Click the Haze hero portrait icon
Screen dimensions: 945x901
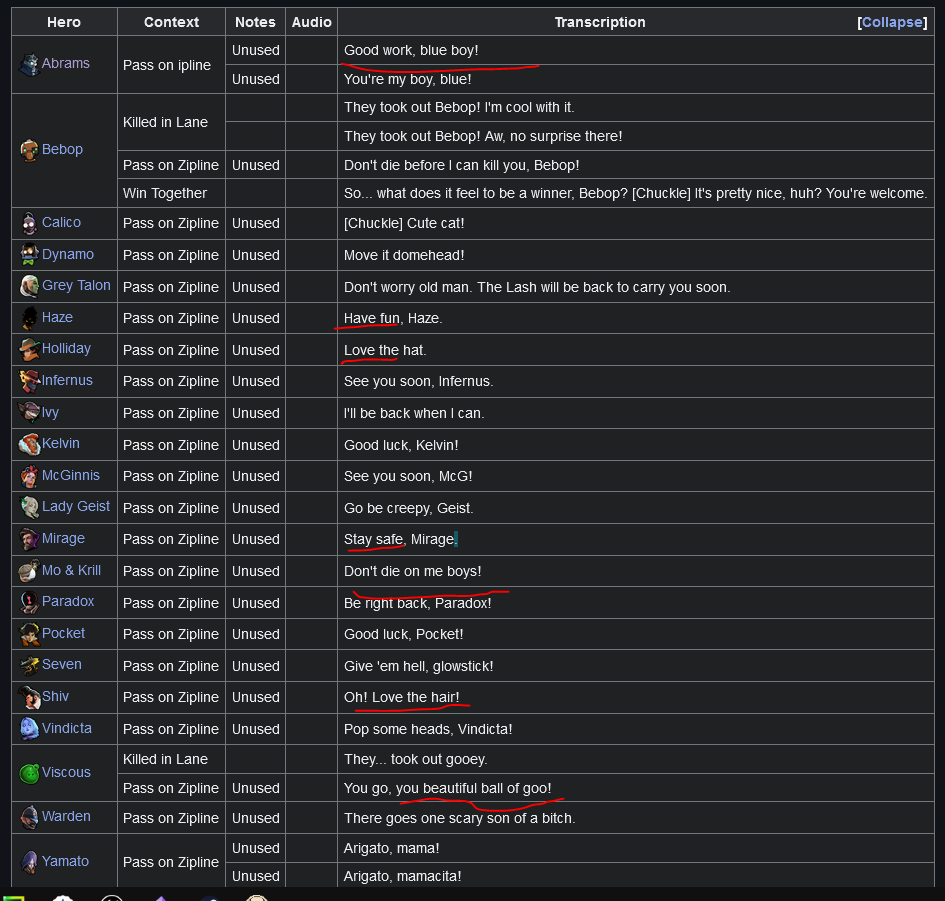29,318
